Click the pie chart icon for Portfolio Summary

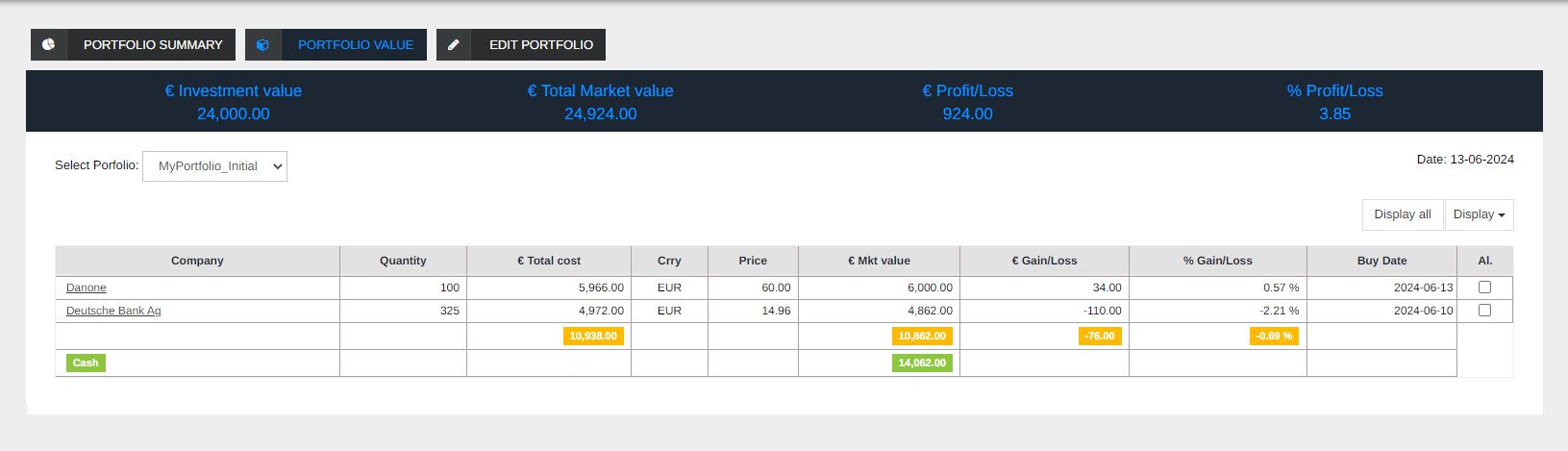[x=49, y=45]
